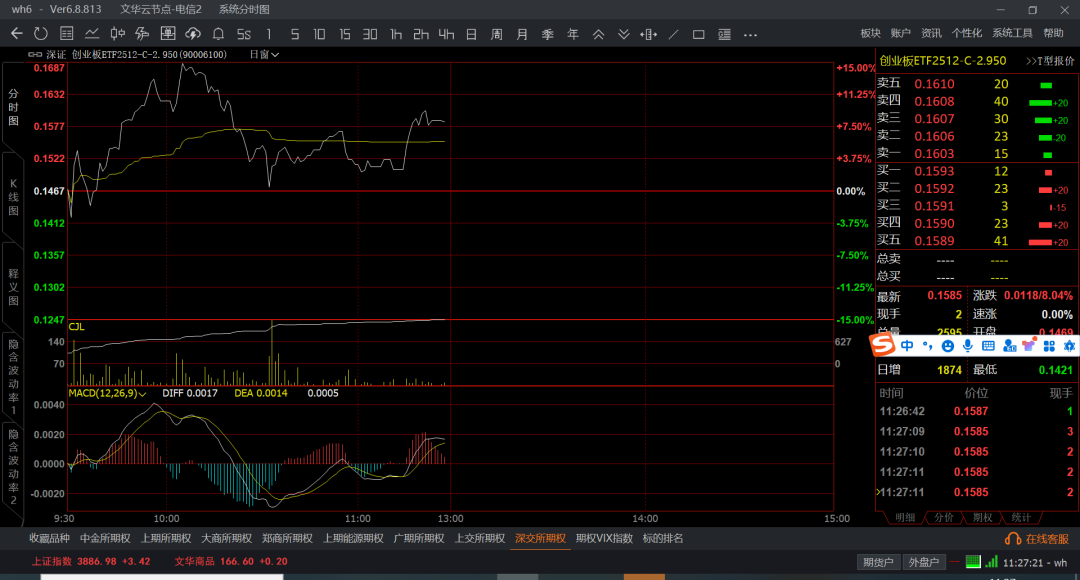The image size is (1080, 580).
Task: Open the 上交所期权 bottom tab
Action: pos(480,539)
